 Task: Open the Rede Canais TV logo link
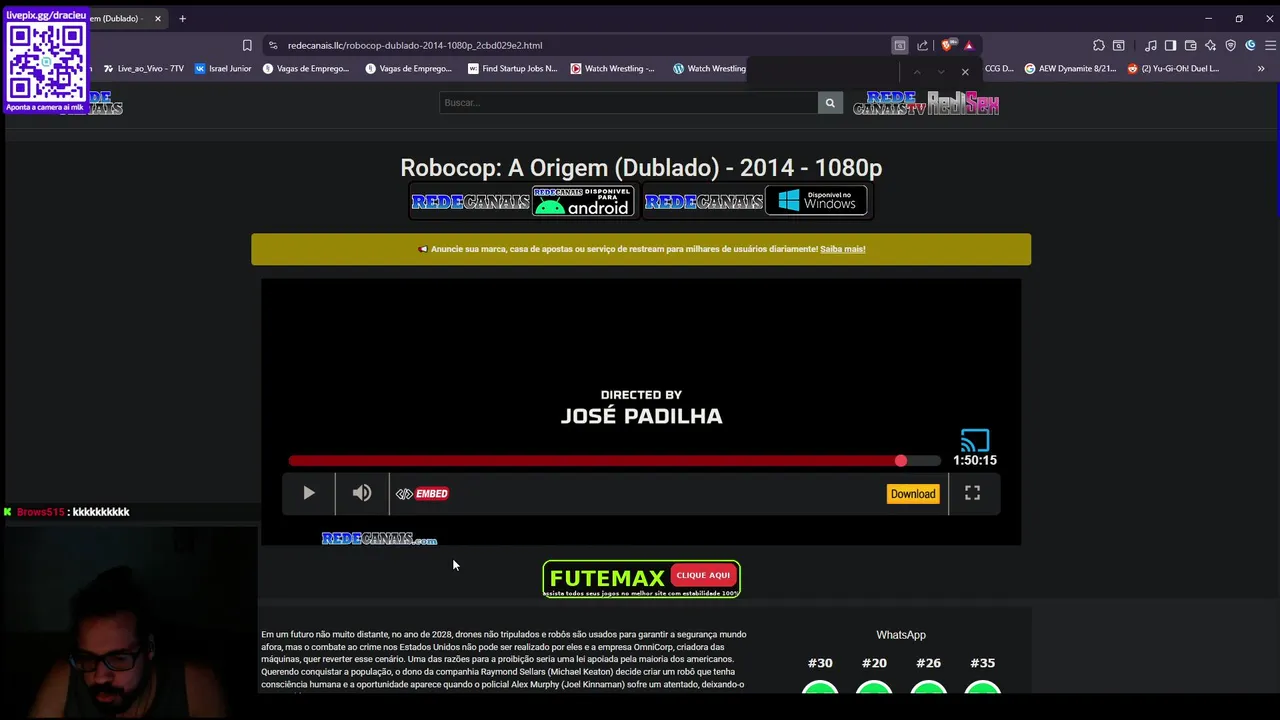[x=889, y=102]
